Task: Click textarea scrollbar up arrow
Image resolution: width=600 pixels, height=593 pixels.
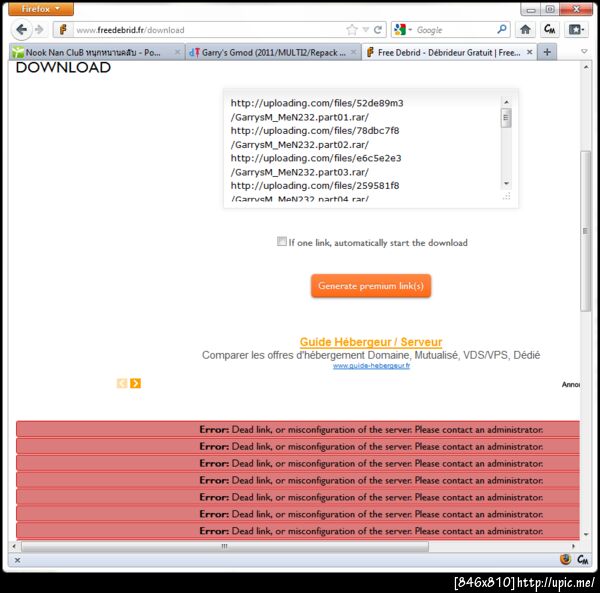Action: point(506,102)
